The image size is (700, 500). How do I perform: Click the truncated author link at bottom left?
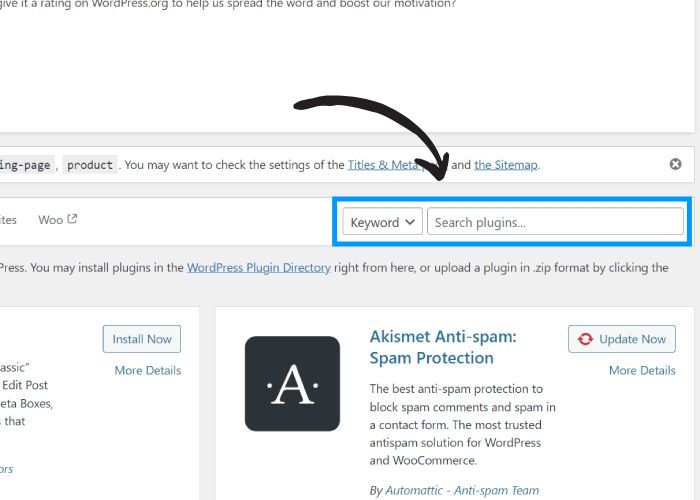click(6, 468)
